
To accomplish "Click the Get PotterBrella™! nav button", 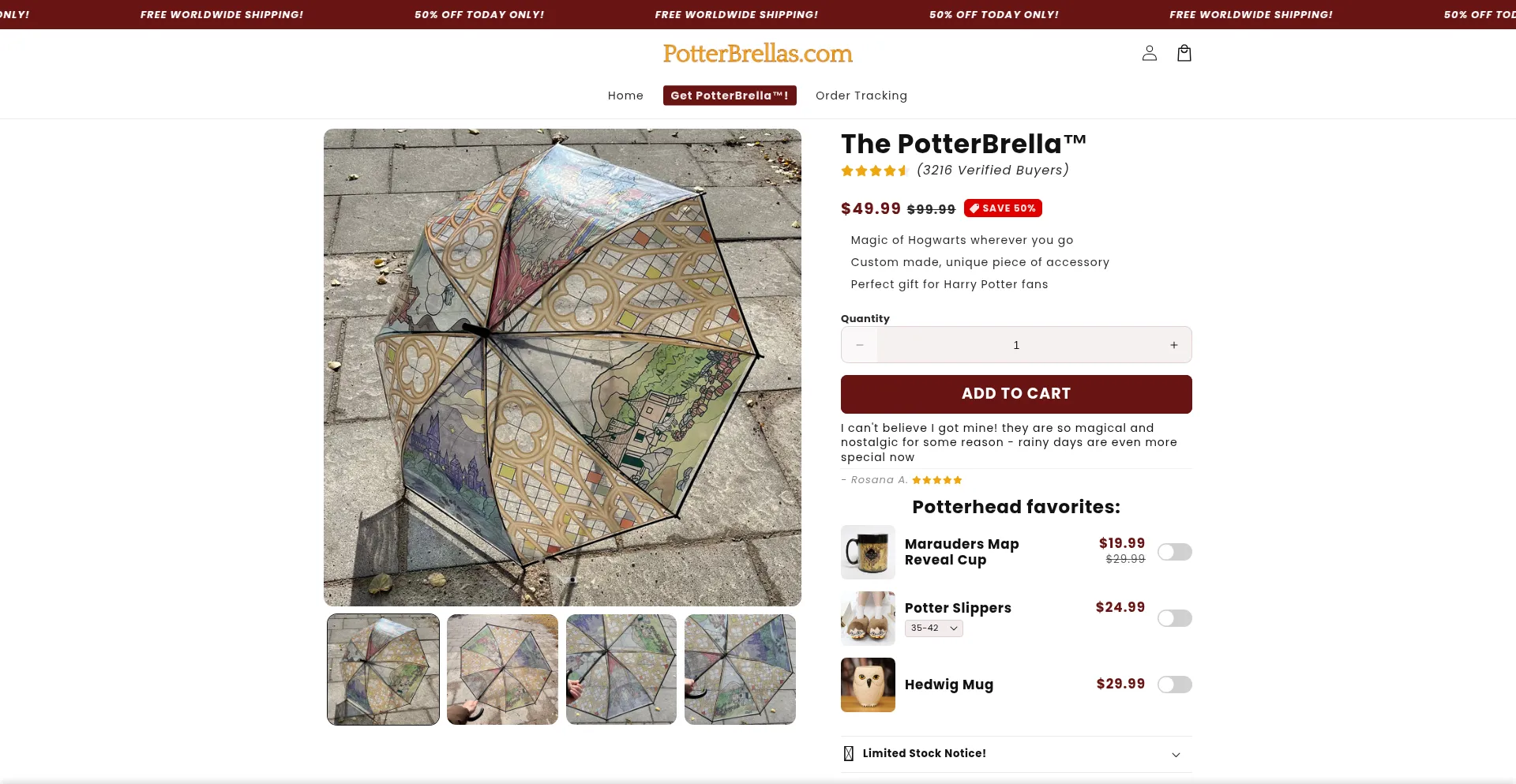I will coord(730,96).
